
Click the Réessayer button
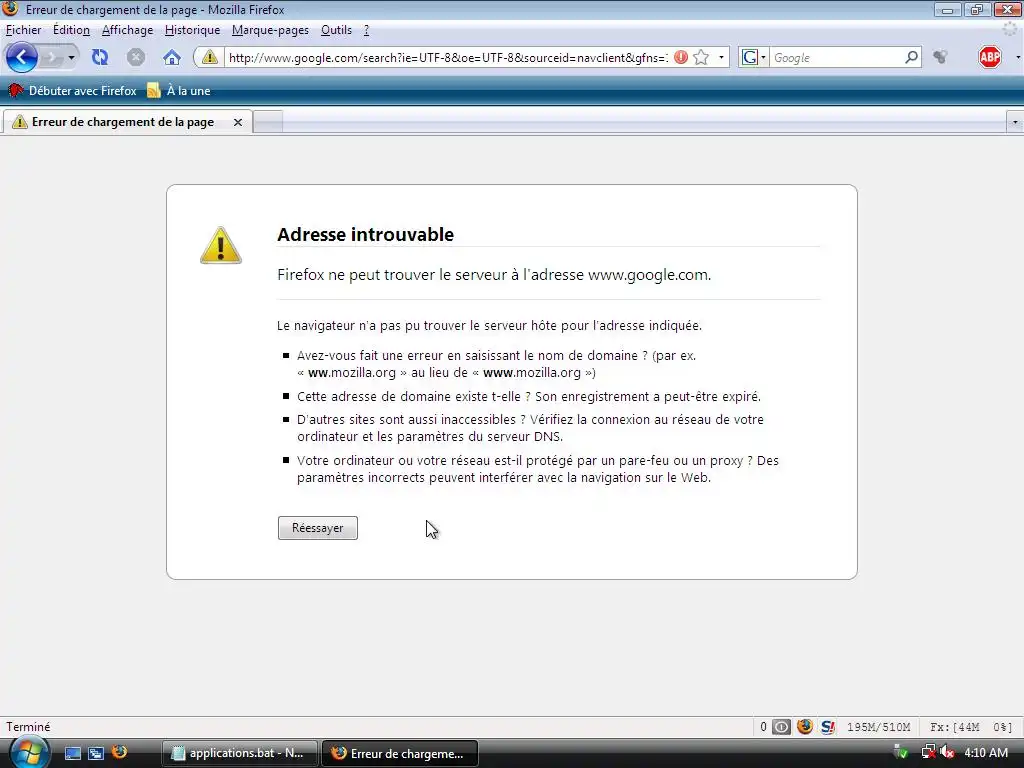318,528
